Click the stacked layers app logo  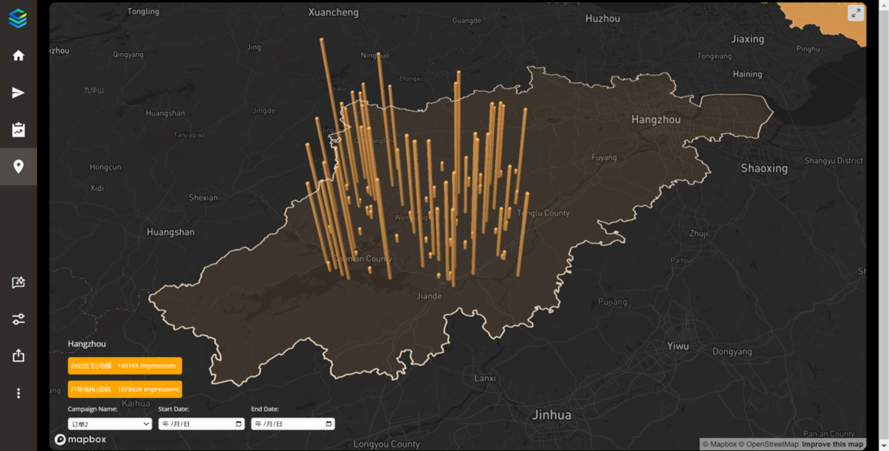[x=18, y=18]
